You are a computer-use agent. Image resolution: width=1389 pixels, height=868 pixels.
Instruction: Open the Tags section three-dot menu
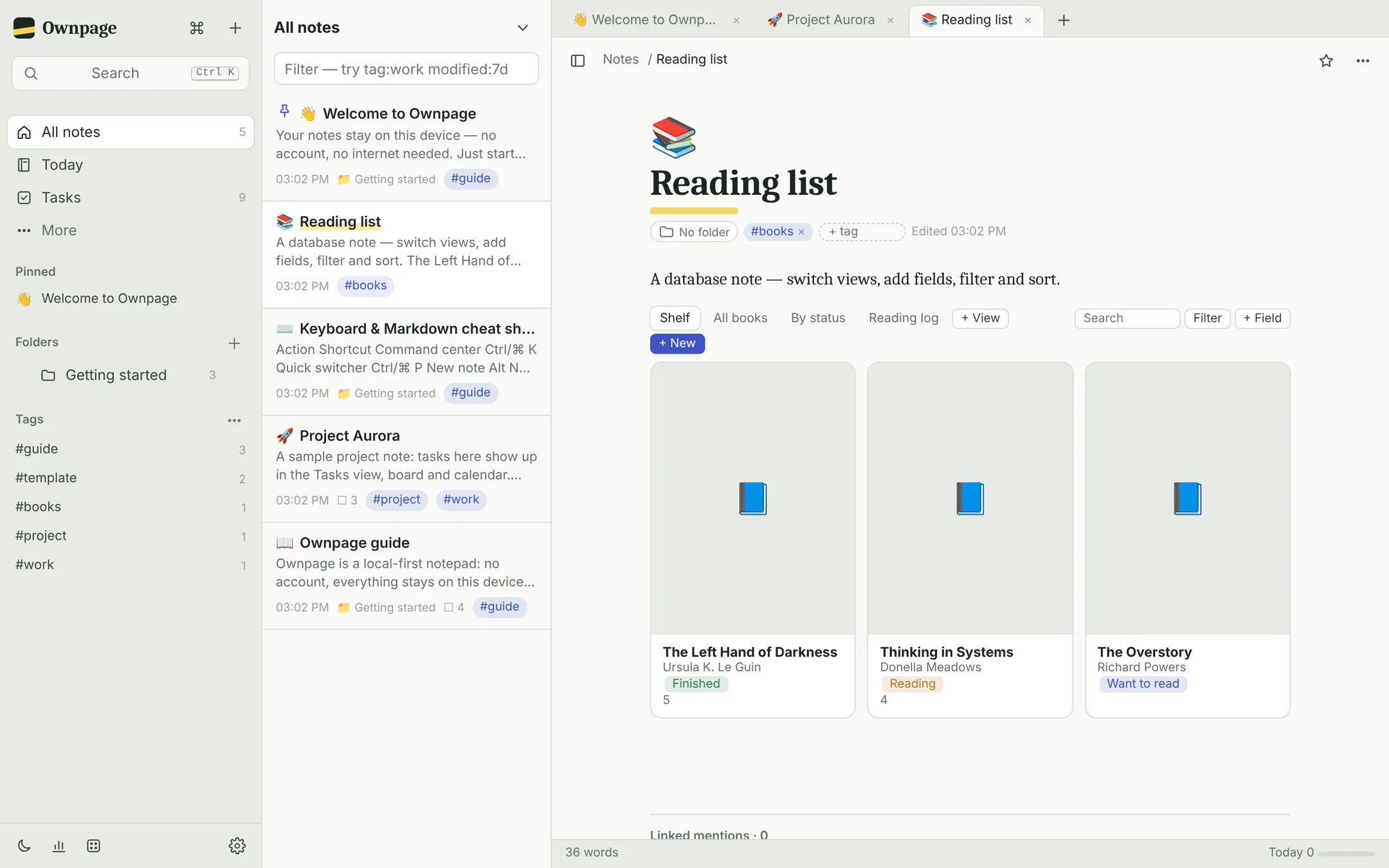point(234,420)
